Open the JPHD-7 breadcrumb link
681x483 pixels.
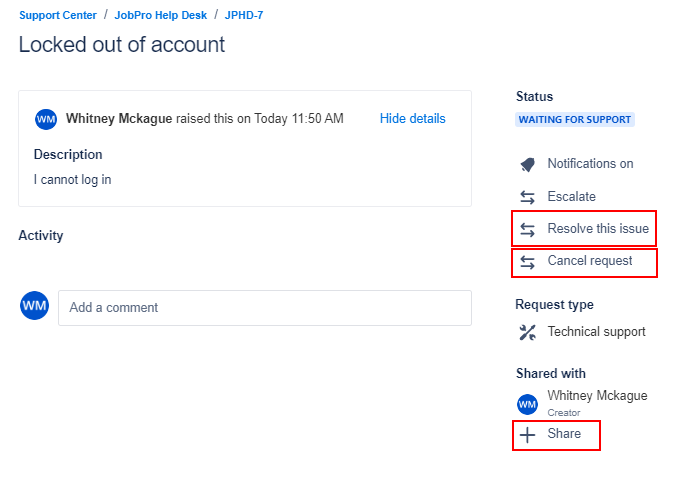tap(244, 15)
